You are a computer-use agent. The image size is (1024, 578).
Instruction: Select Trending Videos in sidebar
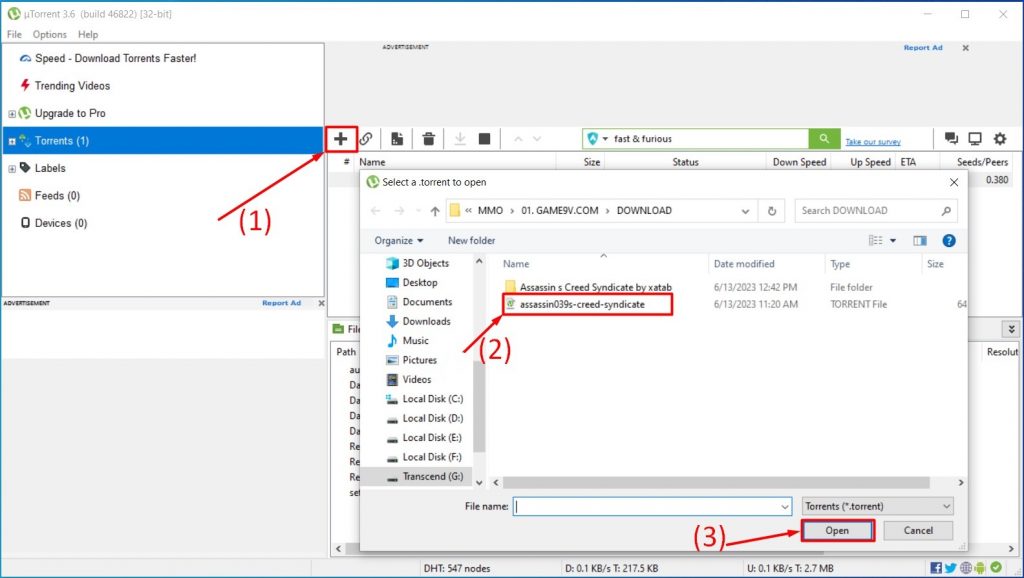[x=72, y=86]
